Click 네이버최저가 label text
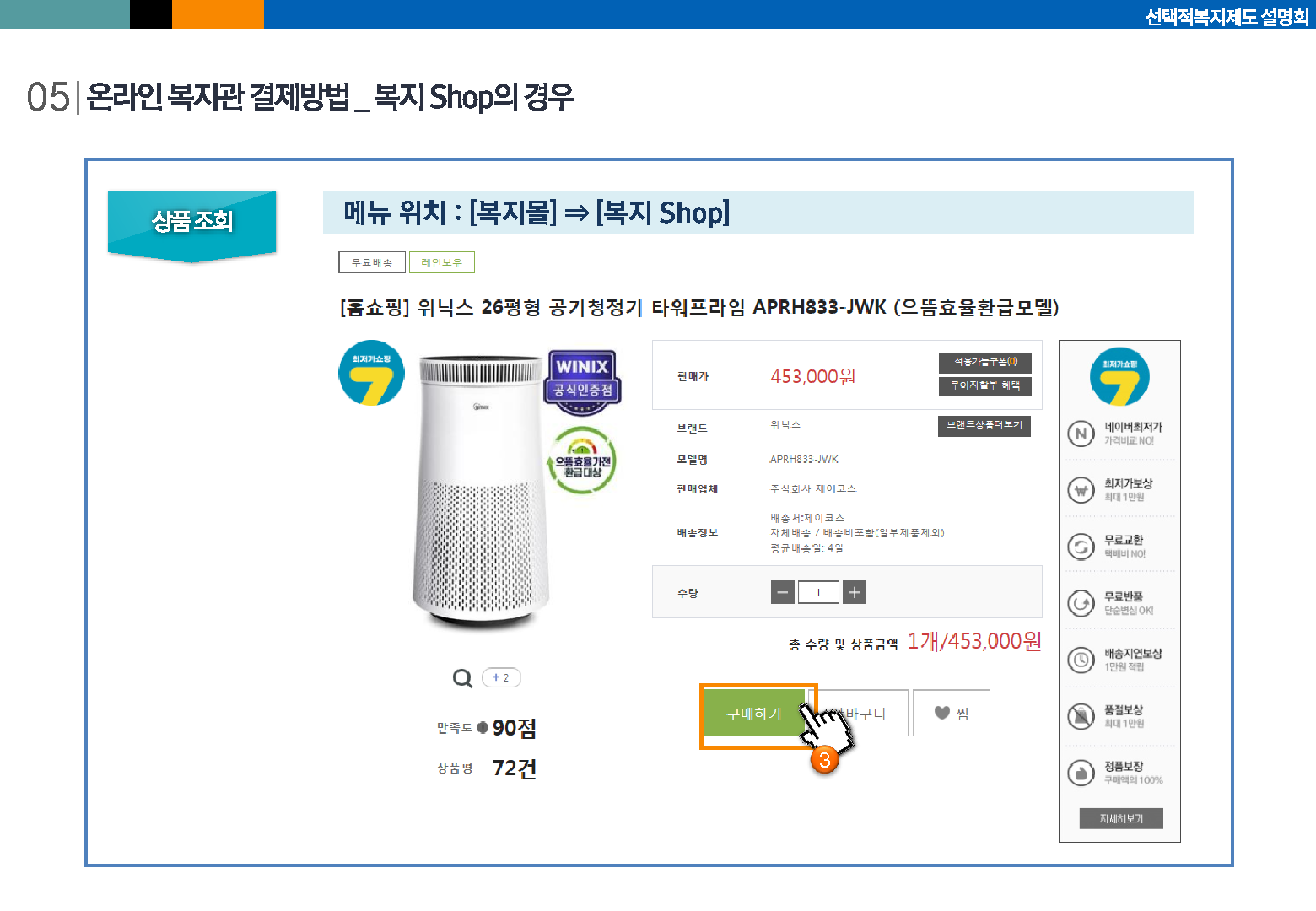The height and width of the screenshot is (911, 1316). 1133,427
